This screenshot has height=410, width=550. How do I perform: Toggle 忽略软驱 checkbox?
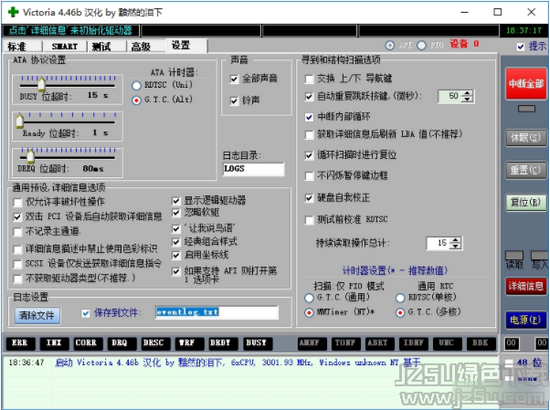pyautogui.click(x=176, y=213)
